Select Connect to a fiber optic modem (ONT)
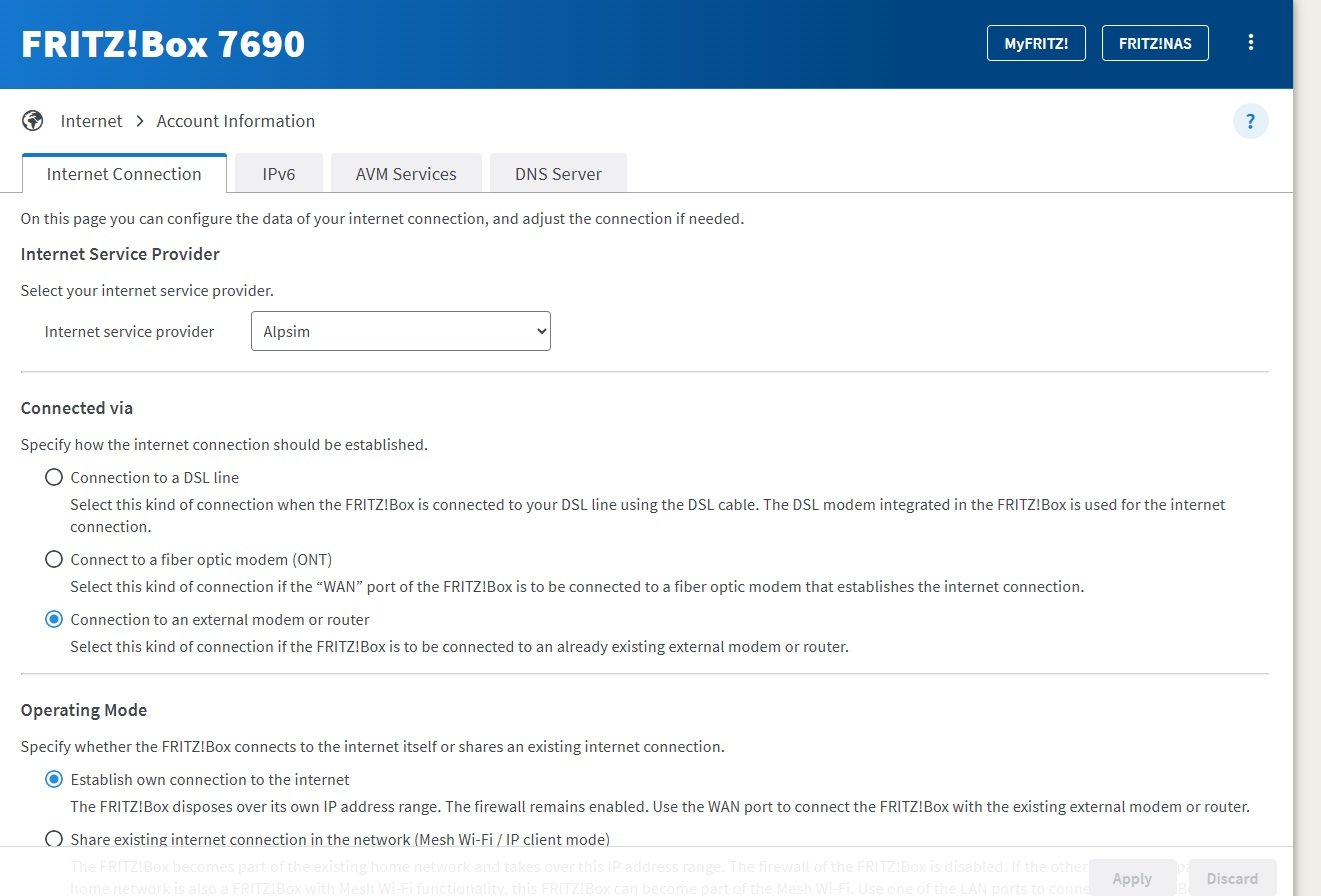Screen dimensions: 1321x896 (54, 559)
